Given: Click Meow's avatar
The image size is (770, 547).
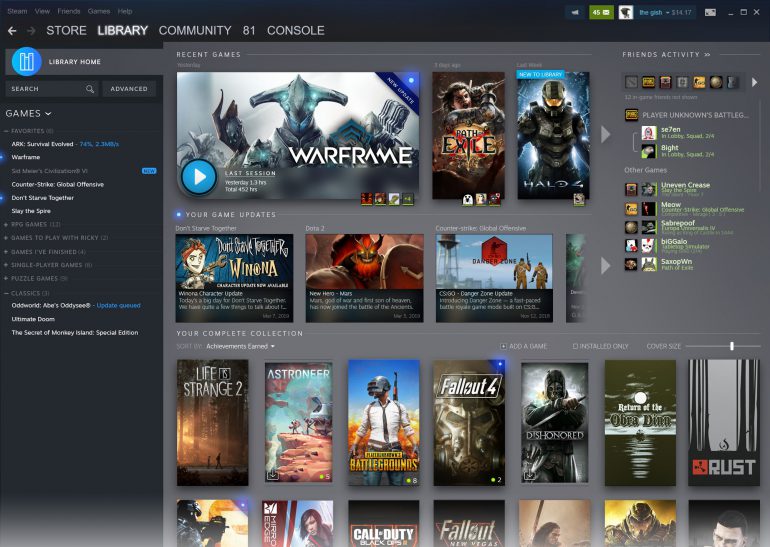Looking at the screenshot, I should 649,209.
